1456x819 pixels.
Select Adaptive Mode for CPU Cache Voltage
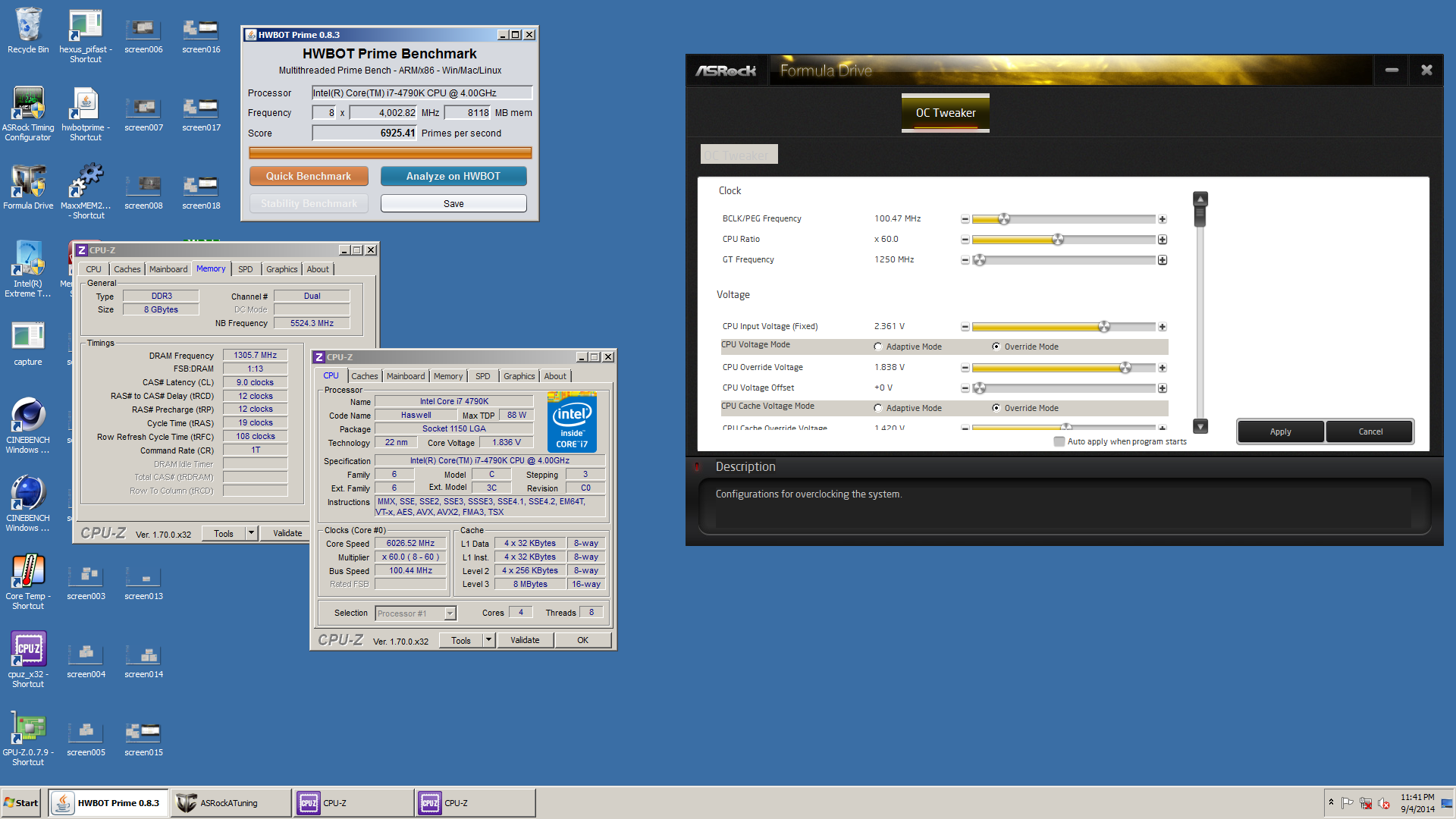tap(878, 408)
